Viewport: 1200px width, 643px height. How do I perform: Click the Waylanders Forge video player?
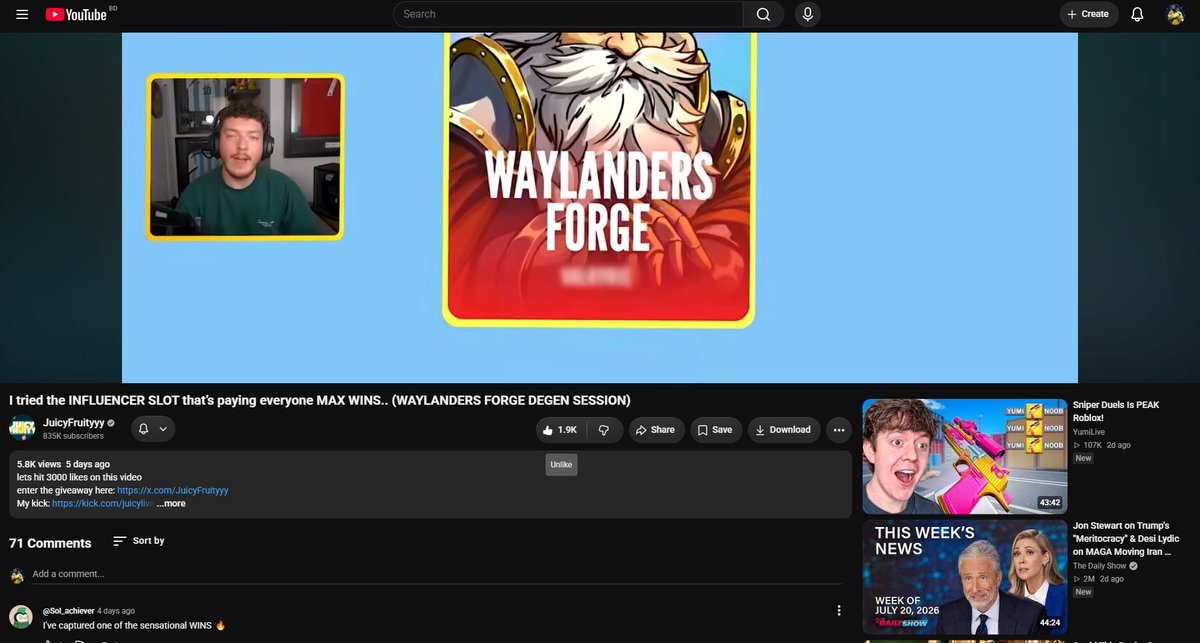600,206
